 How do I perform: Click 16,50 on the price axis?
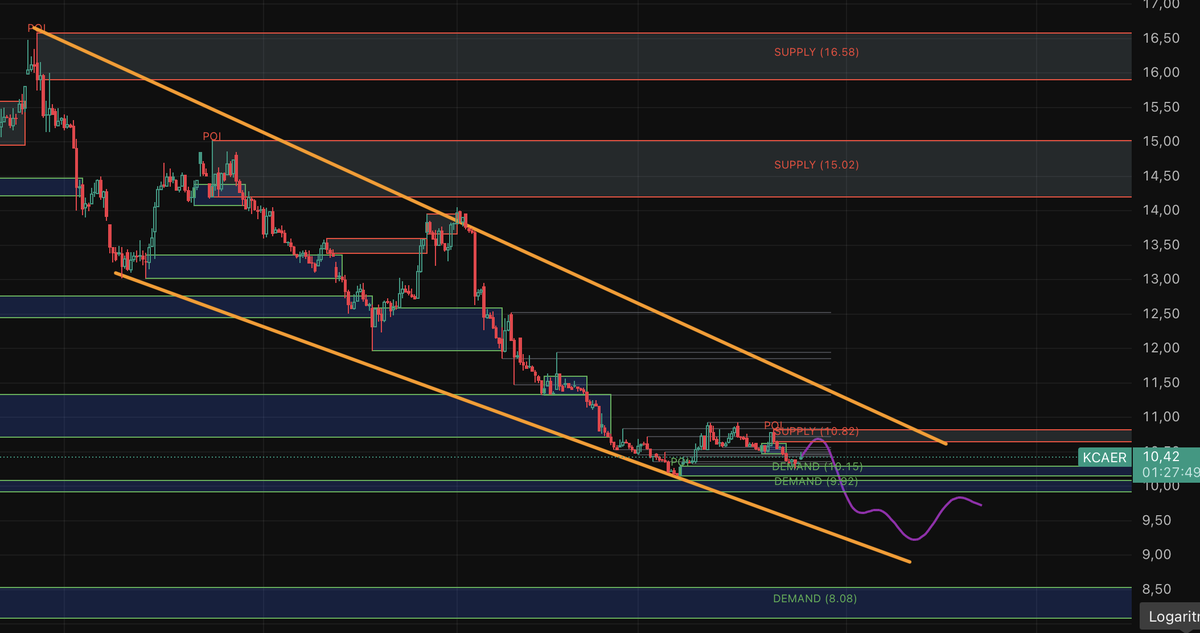[1162, 37]
